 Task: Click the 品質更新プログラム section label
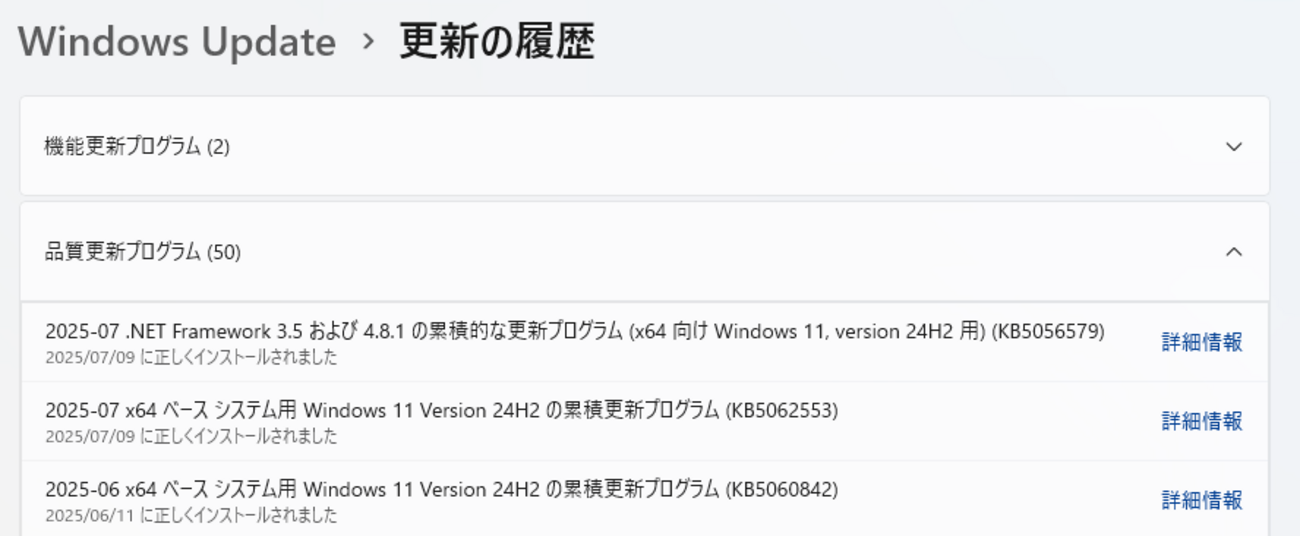(122, 252)
